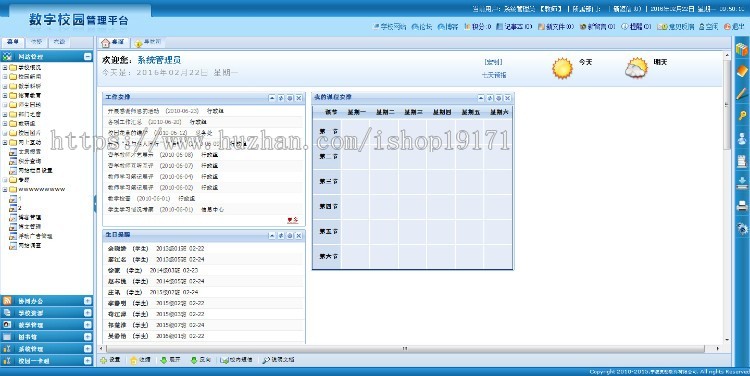This screenshot has width=750, height=376.
Task: Click the house icon button in bottom toolbar
Action: 141,360
